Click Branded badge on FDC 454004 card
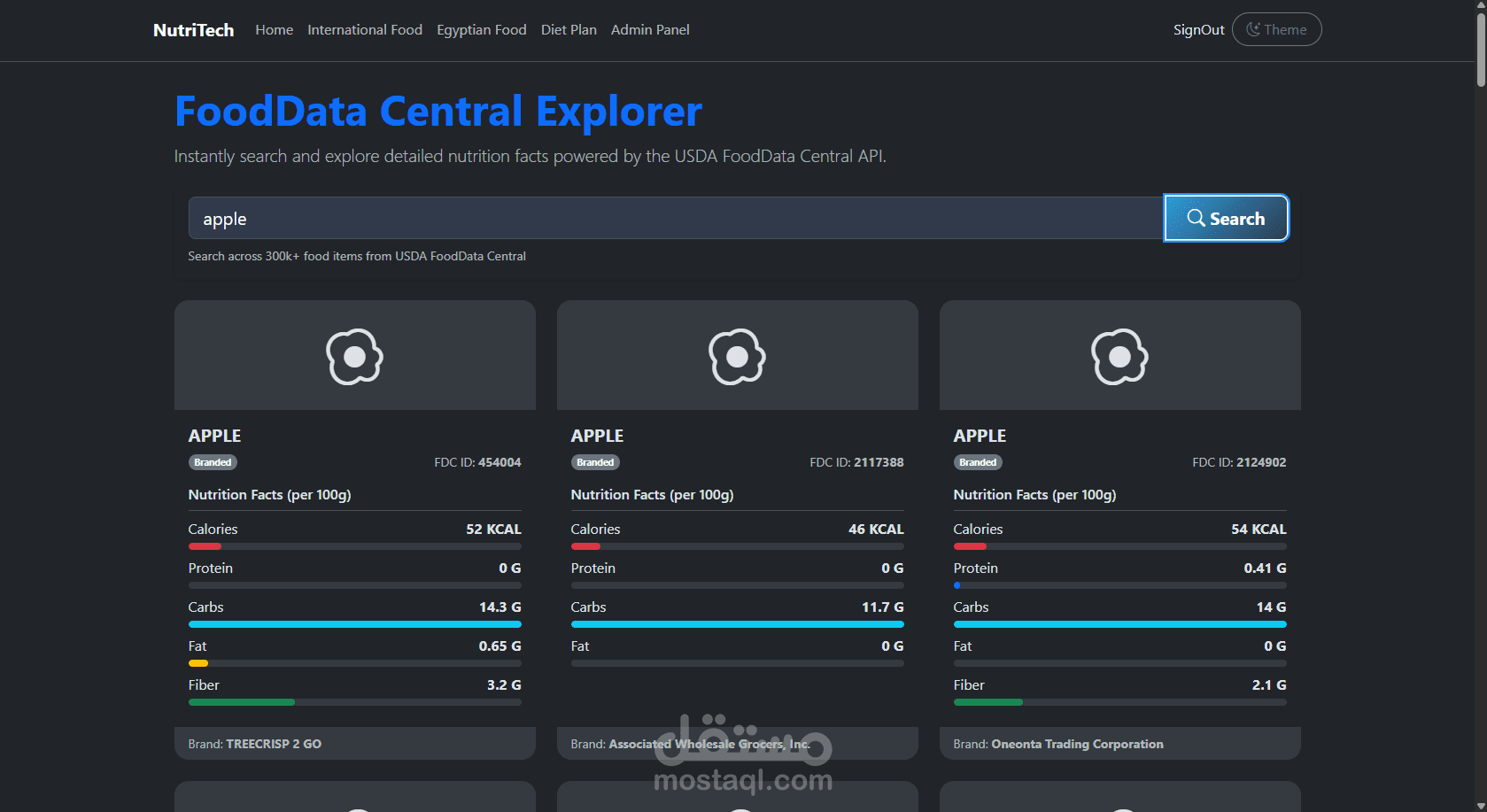This screenshot has height=812, width=1487. (x=213, y=462)
